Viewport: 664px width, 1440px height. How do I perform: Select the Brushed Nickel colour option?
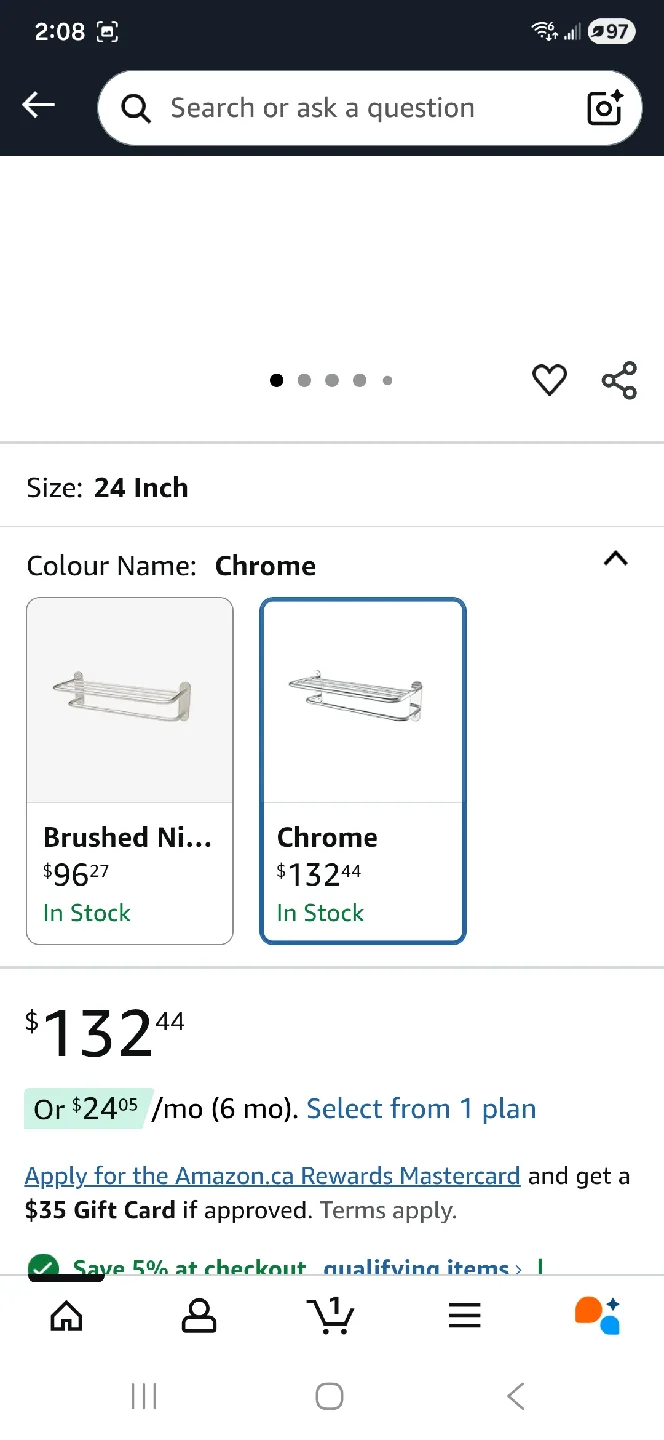[x=129, y=770]
